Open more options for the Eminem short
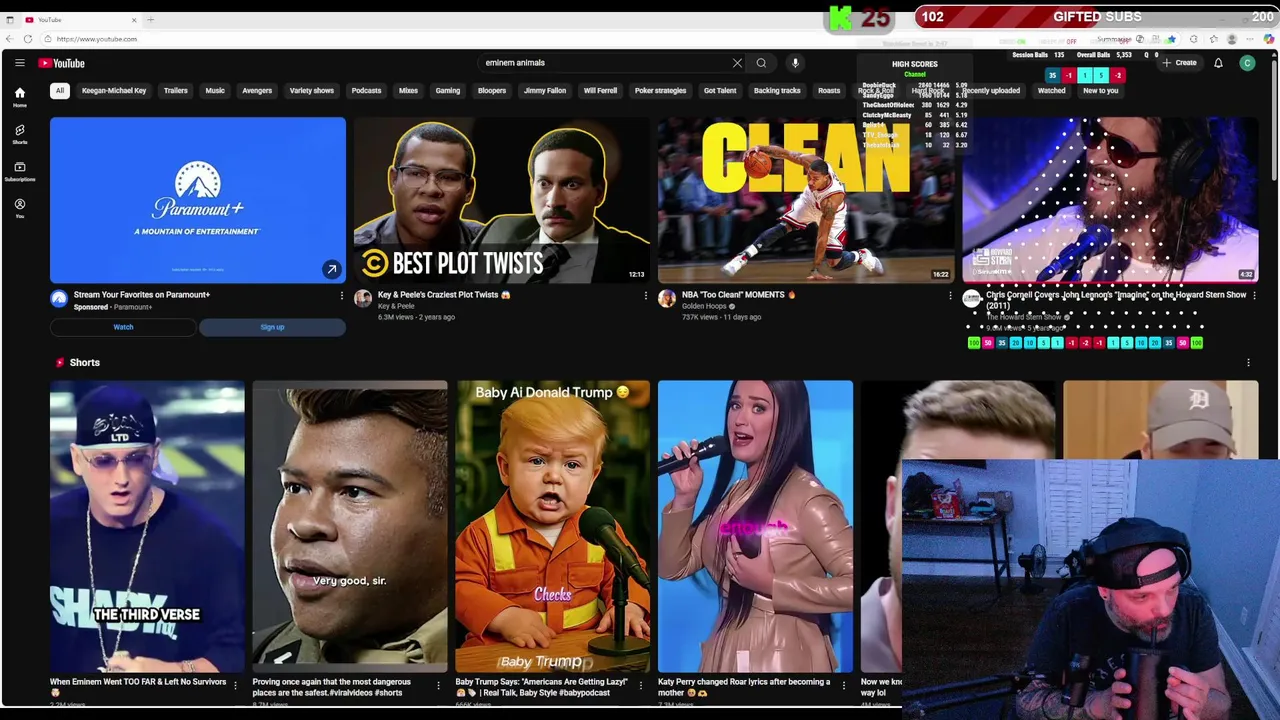The height and width of the screenshot is (720, 1280). pos(235,686)
